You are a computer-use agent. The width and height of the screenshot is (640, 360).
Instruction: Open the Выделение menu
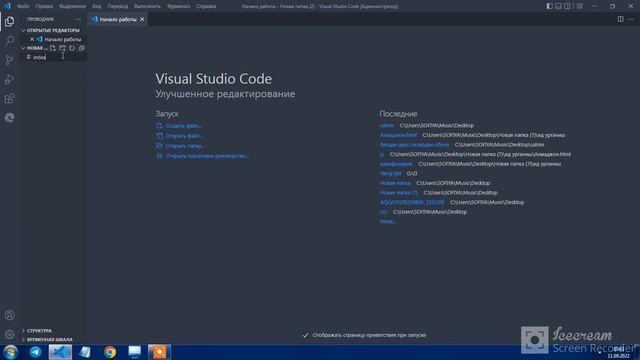point(73,6)
